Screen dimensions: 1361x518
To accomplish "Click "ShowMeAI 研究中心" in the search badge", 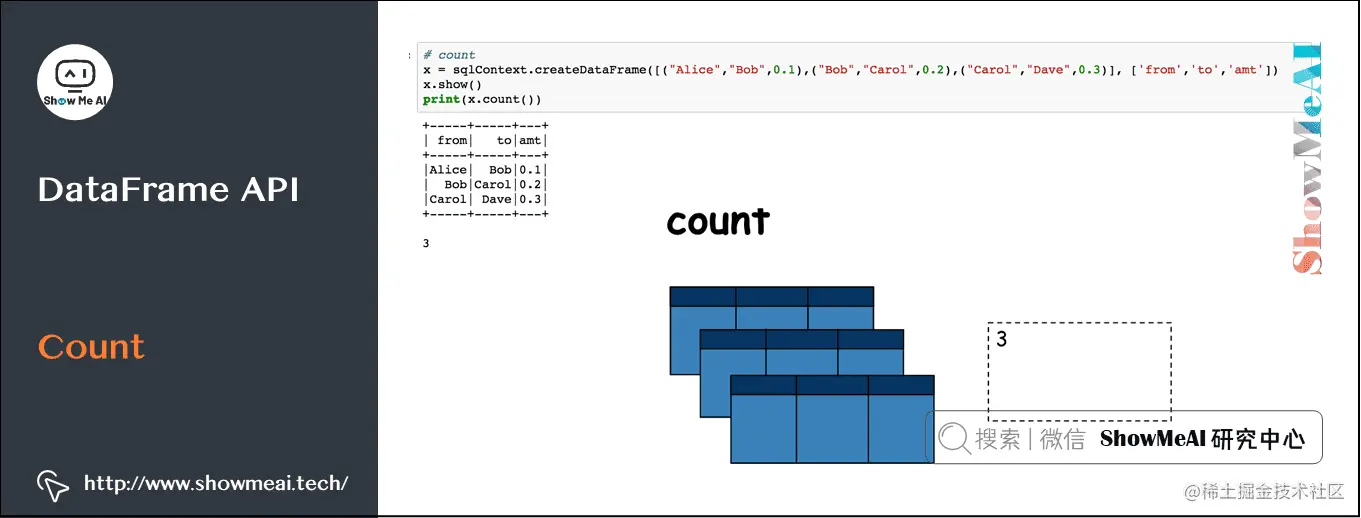I will (1203, 439).
